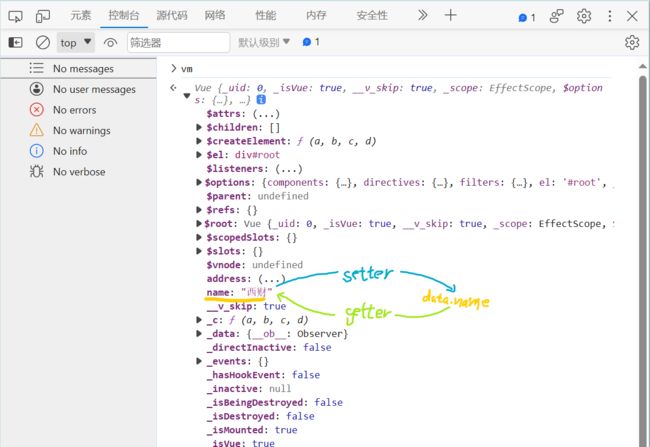Clear the console with the ban icon

43,42
